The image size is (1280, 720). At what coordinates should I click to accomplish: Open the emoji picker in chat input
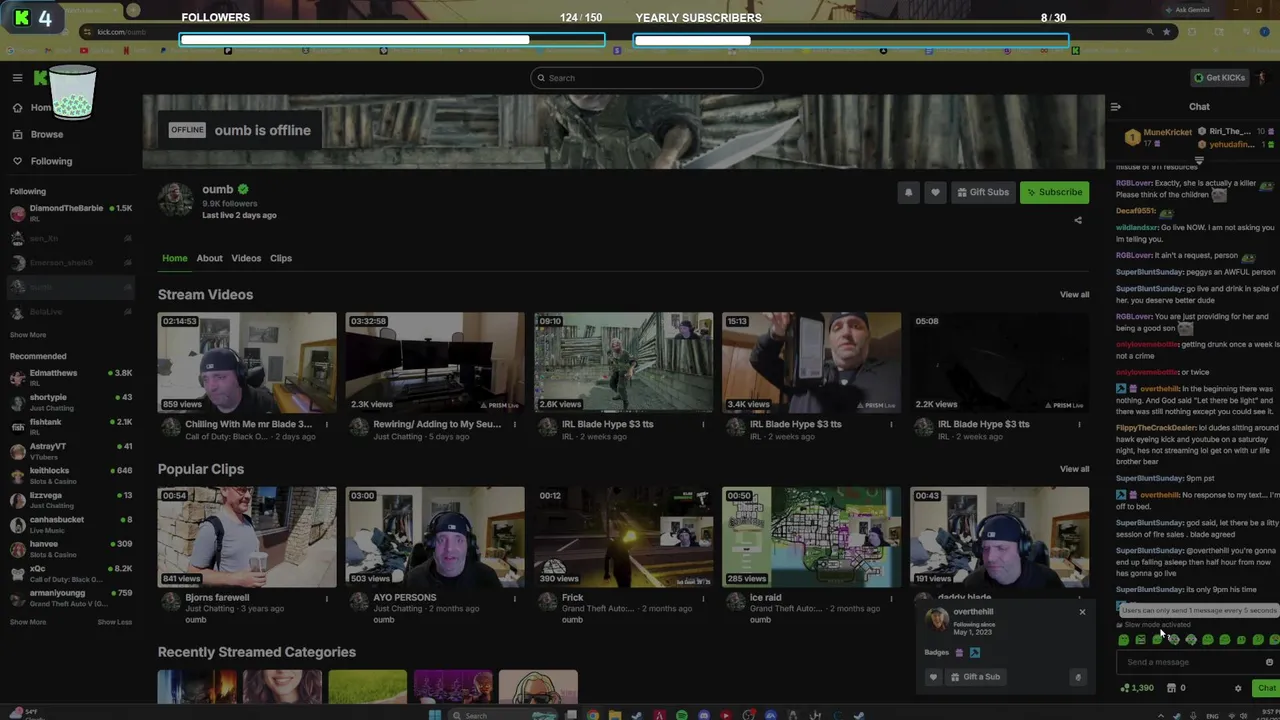pos(1269,662)
